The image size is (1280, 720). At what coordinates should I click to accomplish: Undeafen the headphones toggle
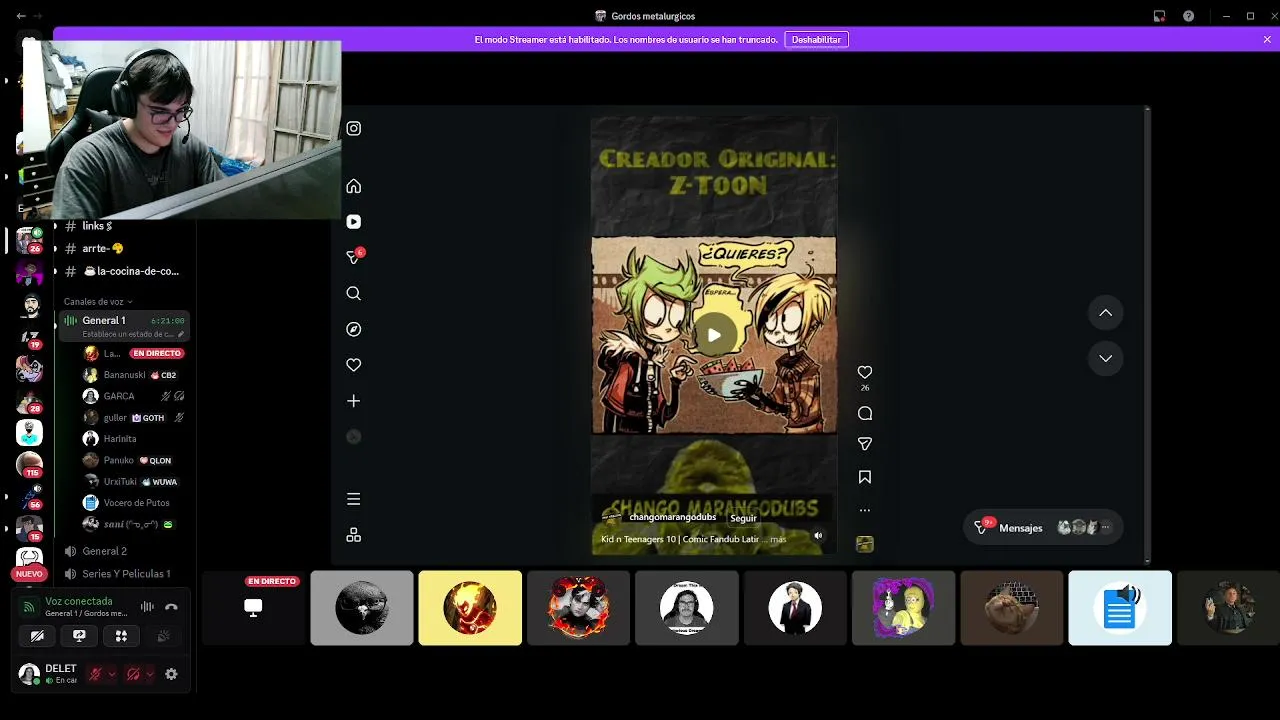pyautogui.click(x=133, y=674)
